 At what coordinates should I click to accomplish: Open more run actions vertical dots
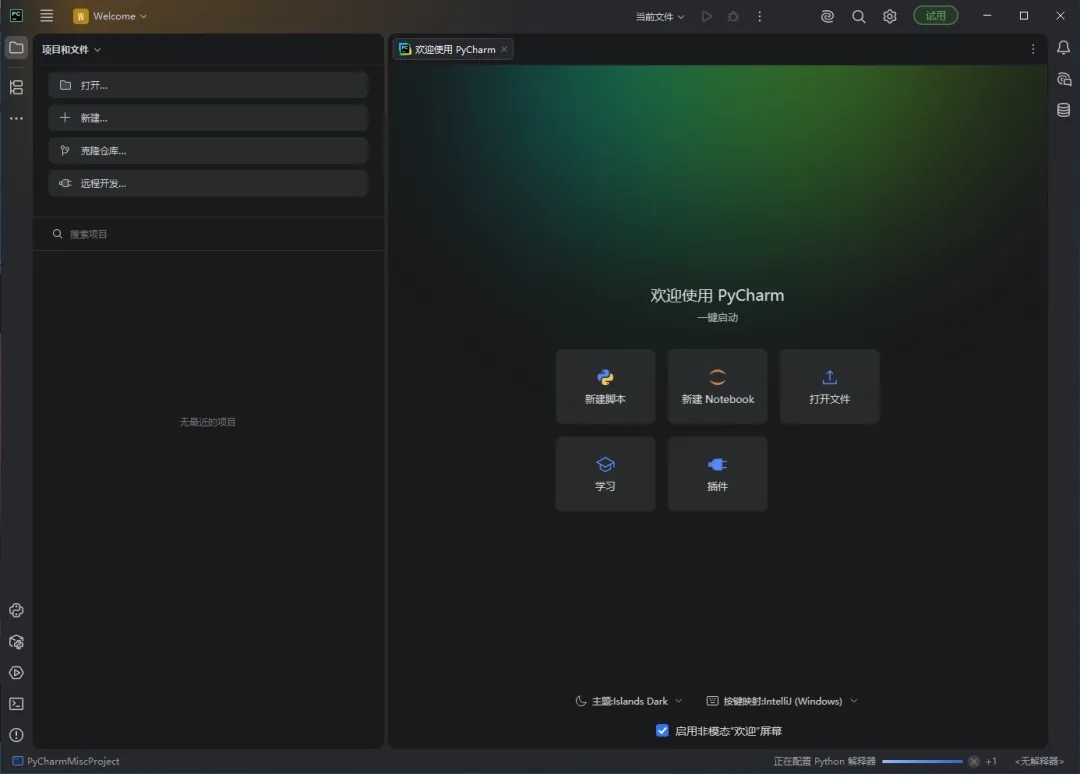(x=760, y=16)
